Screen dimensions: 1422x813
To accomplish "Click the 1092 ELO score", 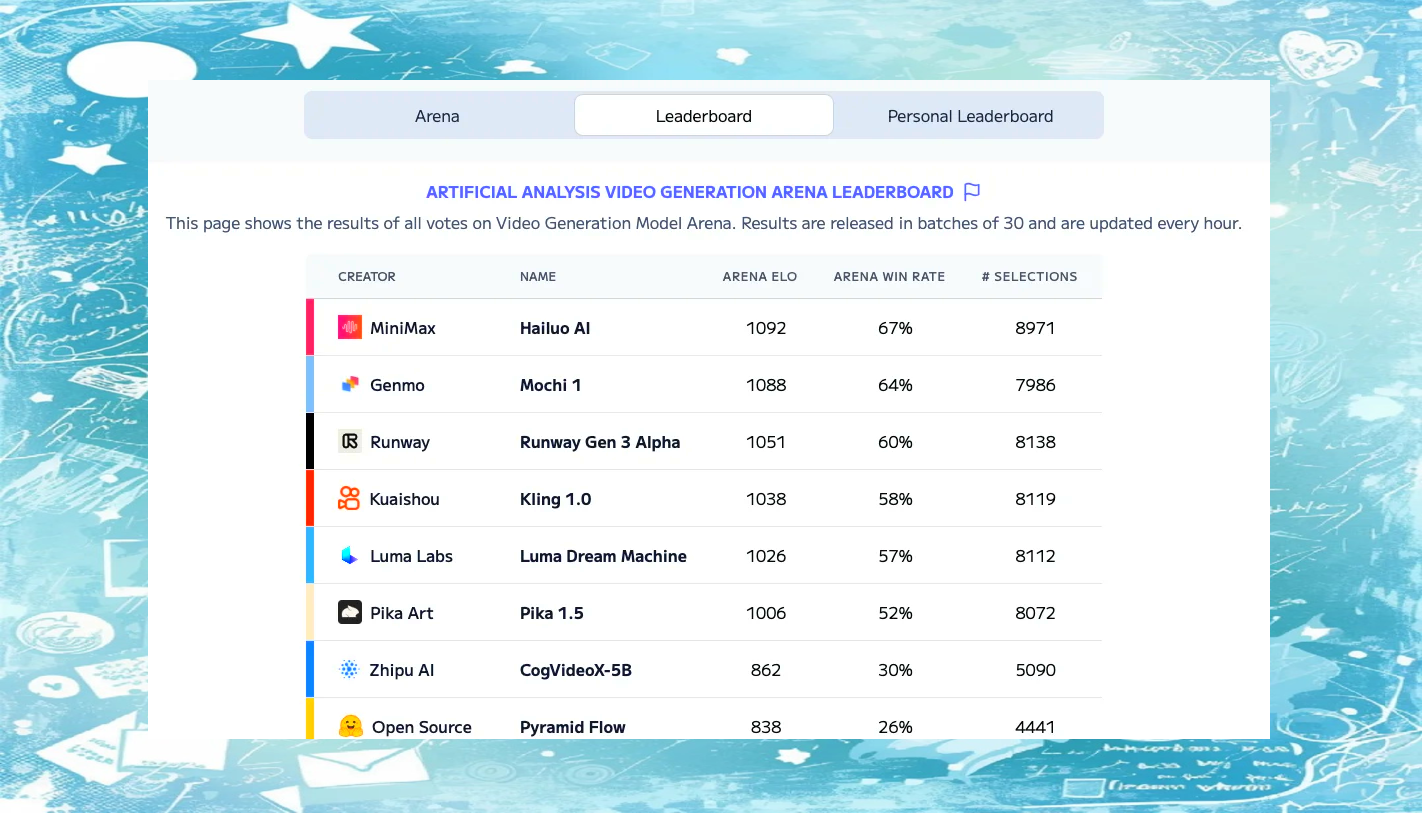I will [x=766, y=328].
